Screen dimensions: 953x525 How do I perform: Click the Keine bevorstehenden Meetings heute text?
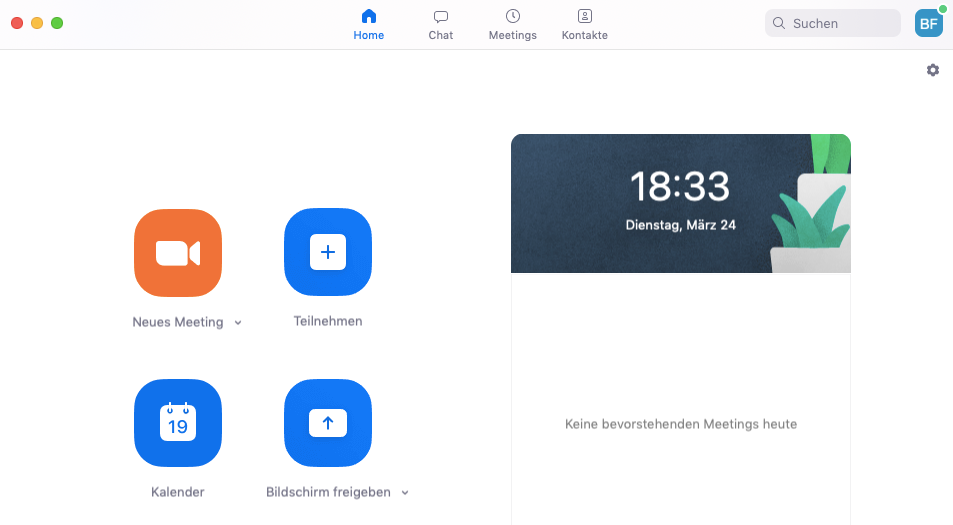[x=681, y=424]
